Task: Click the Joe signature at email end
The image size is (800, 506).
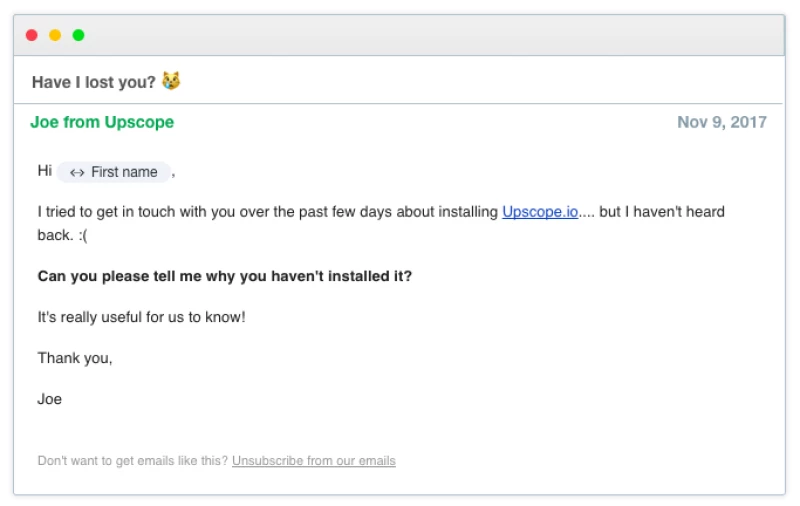Action: (50, 399)
